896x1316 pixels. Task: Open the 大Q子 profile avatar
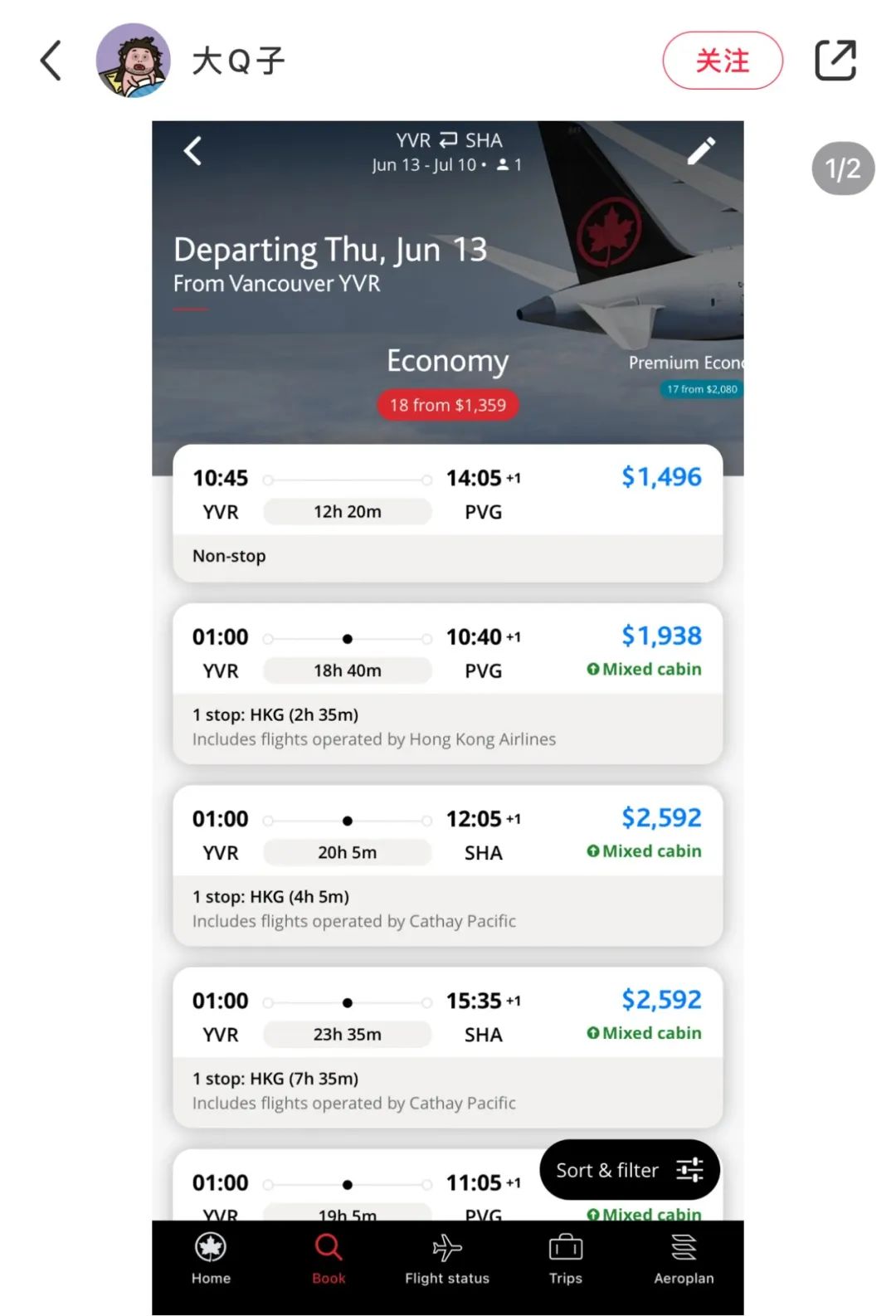134,61
